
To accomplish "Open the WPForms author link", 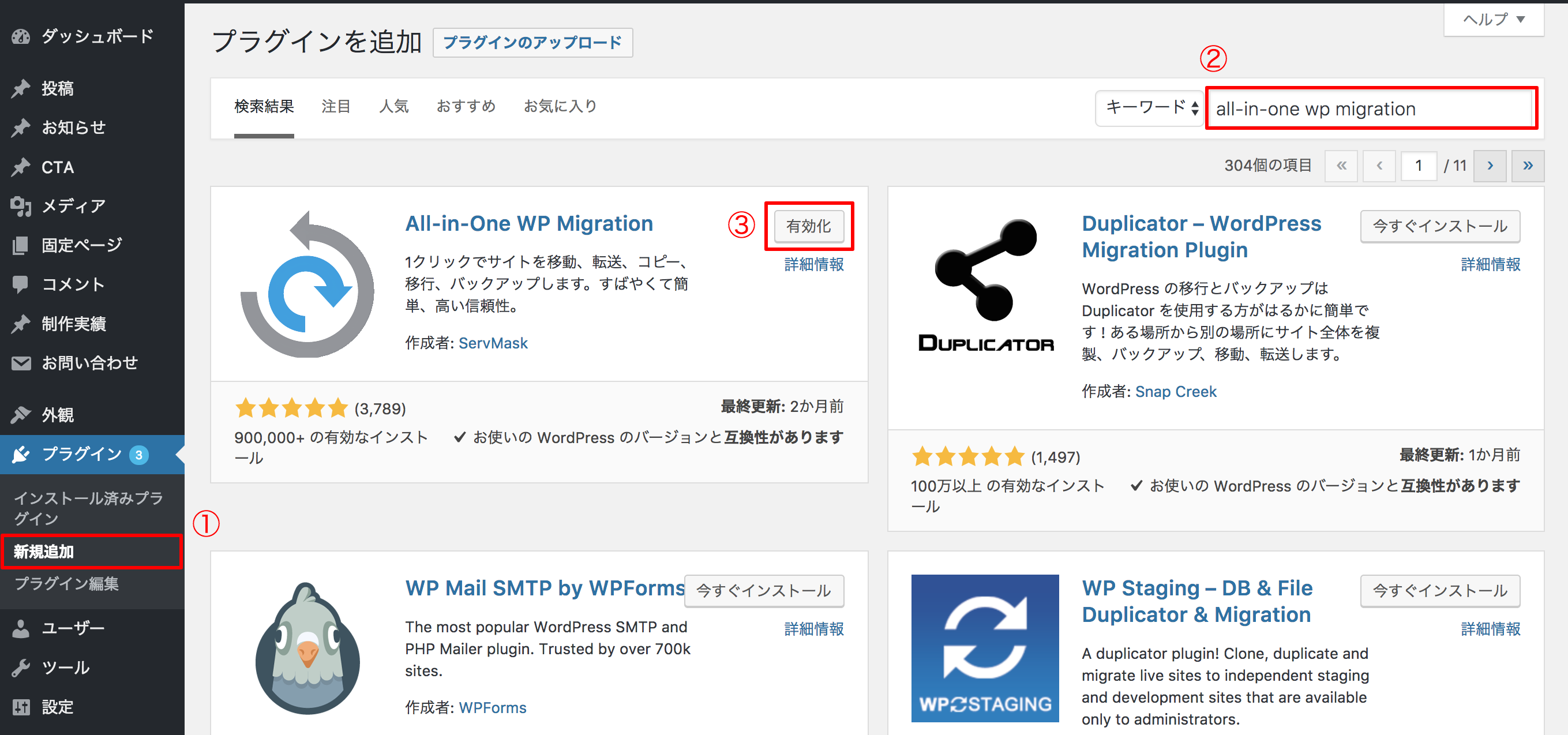I will pyautogui.click(x=493, y=708).
